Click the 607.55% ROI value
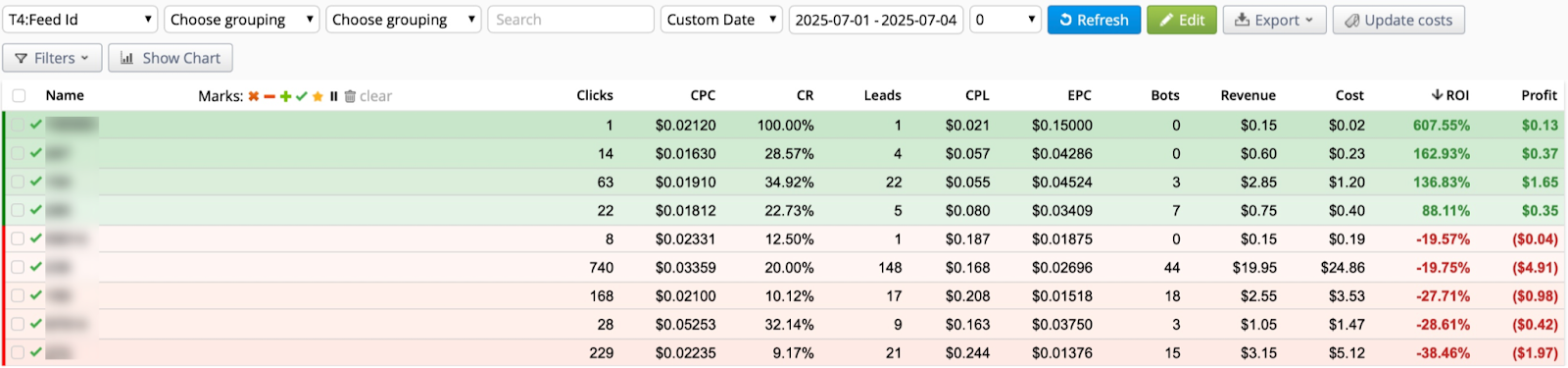 (x=1442, y=126)
